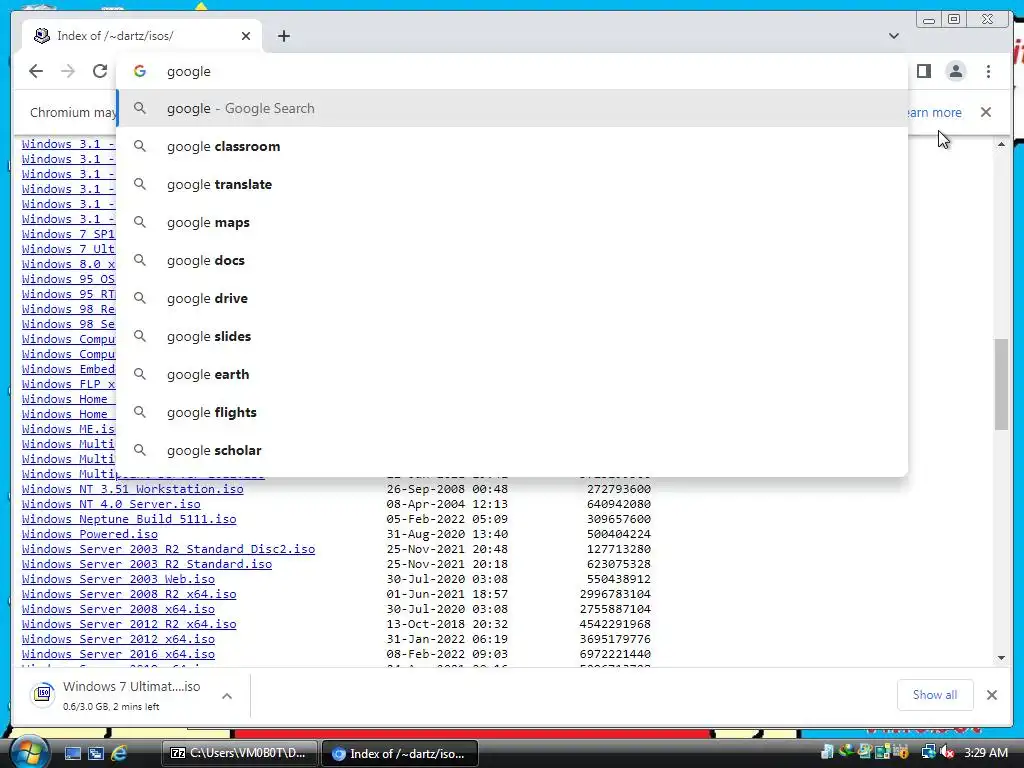Viewport: 1024px width, 768px height.
Task: Open Windows Server 2008 R2 x64.iso link
Action: pyautogui.click(x=129, y=594)
